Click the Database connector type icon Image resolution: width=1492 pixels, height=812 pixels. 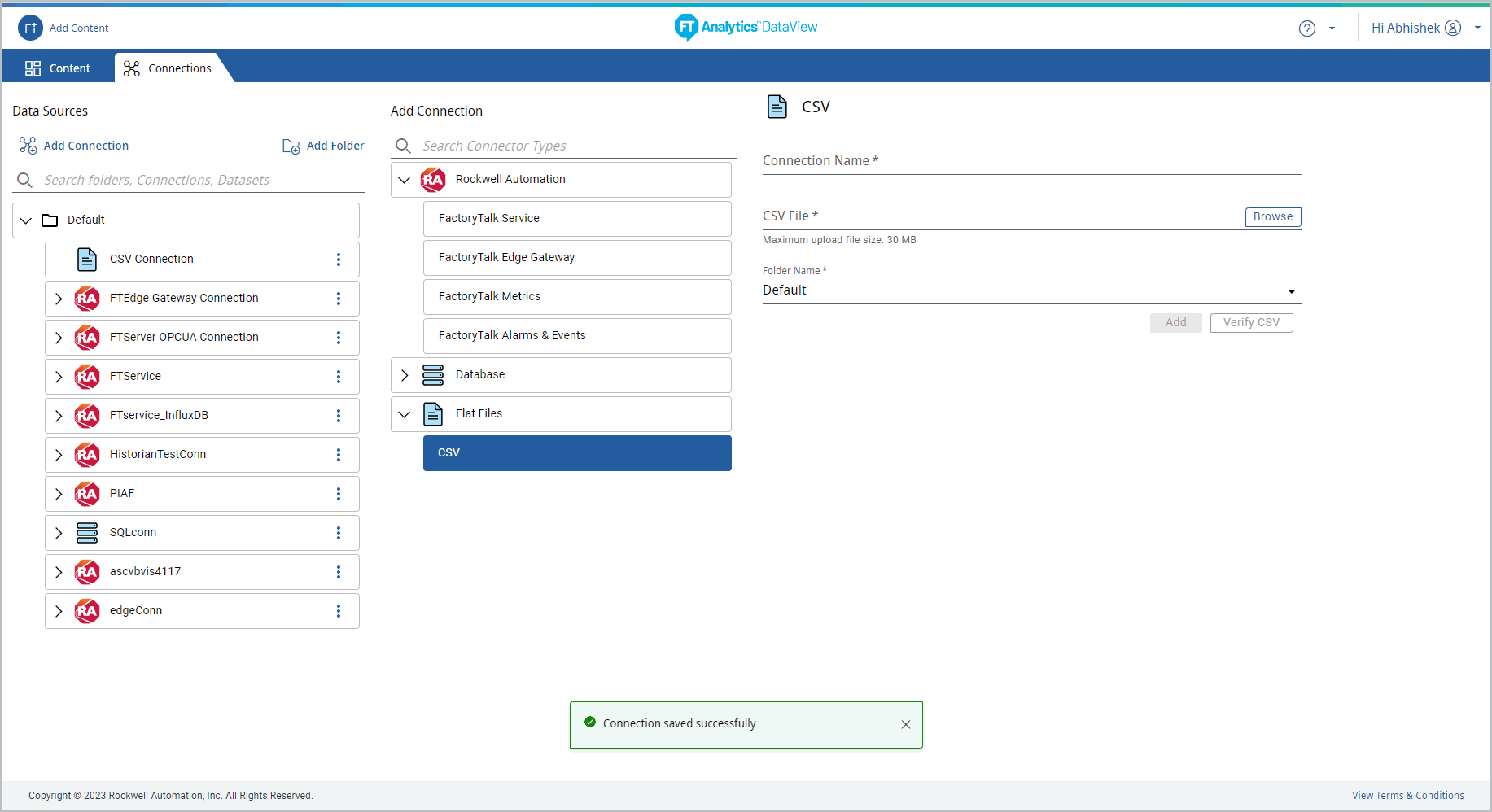click(433, 375)
